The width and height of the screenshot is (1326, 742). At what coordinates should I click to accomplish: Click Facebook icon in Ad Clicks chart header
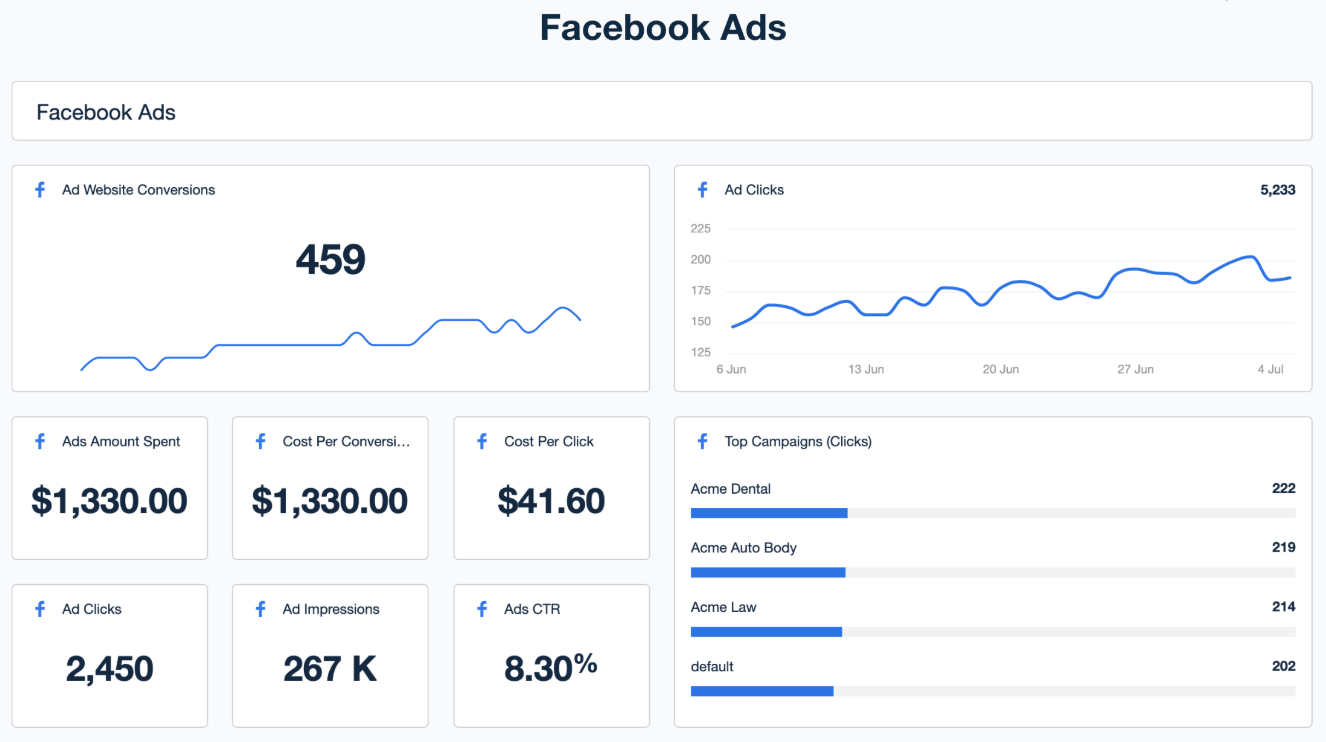click(703, 190)
